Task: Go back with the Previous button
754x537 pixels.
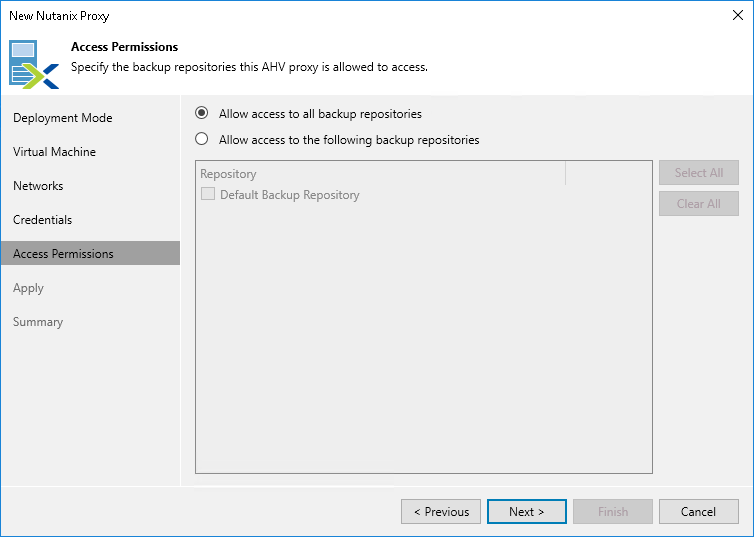Action: (441, 512)
